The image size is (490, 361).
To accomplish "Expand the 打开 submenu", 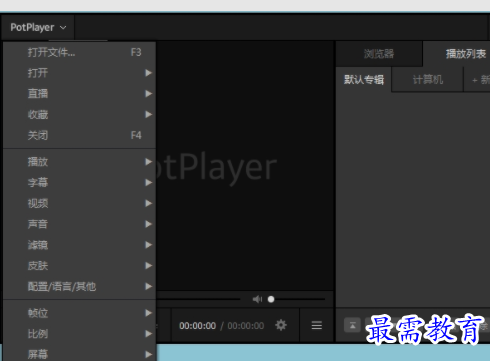I will tap(79, 73).
